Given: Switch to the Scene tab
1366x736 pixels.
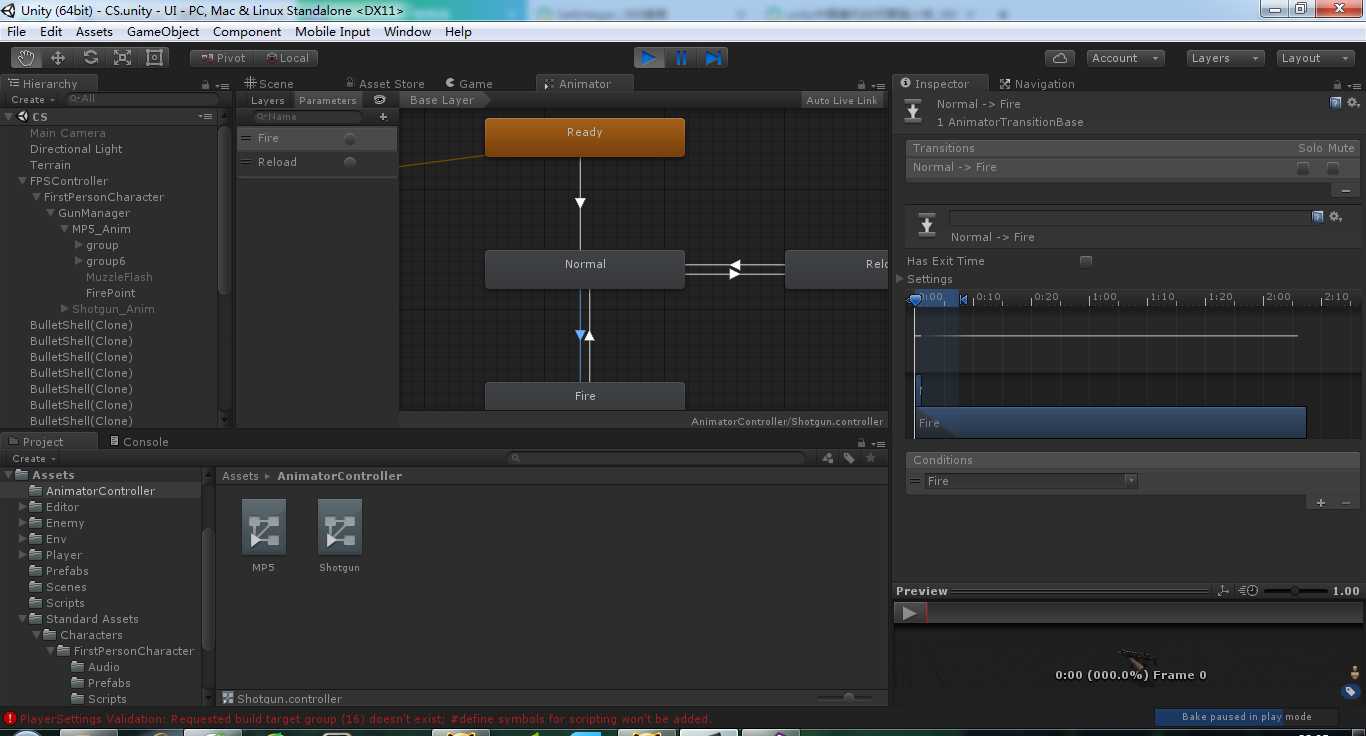Looking at the screenshot, I should tap(268, 84).
